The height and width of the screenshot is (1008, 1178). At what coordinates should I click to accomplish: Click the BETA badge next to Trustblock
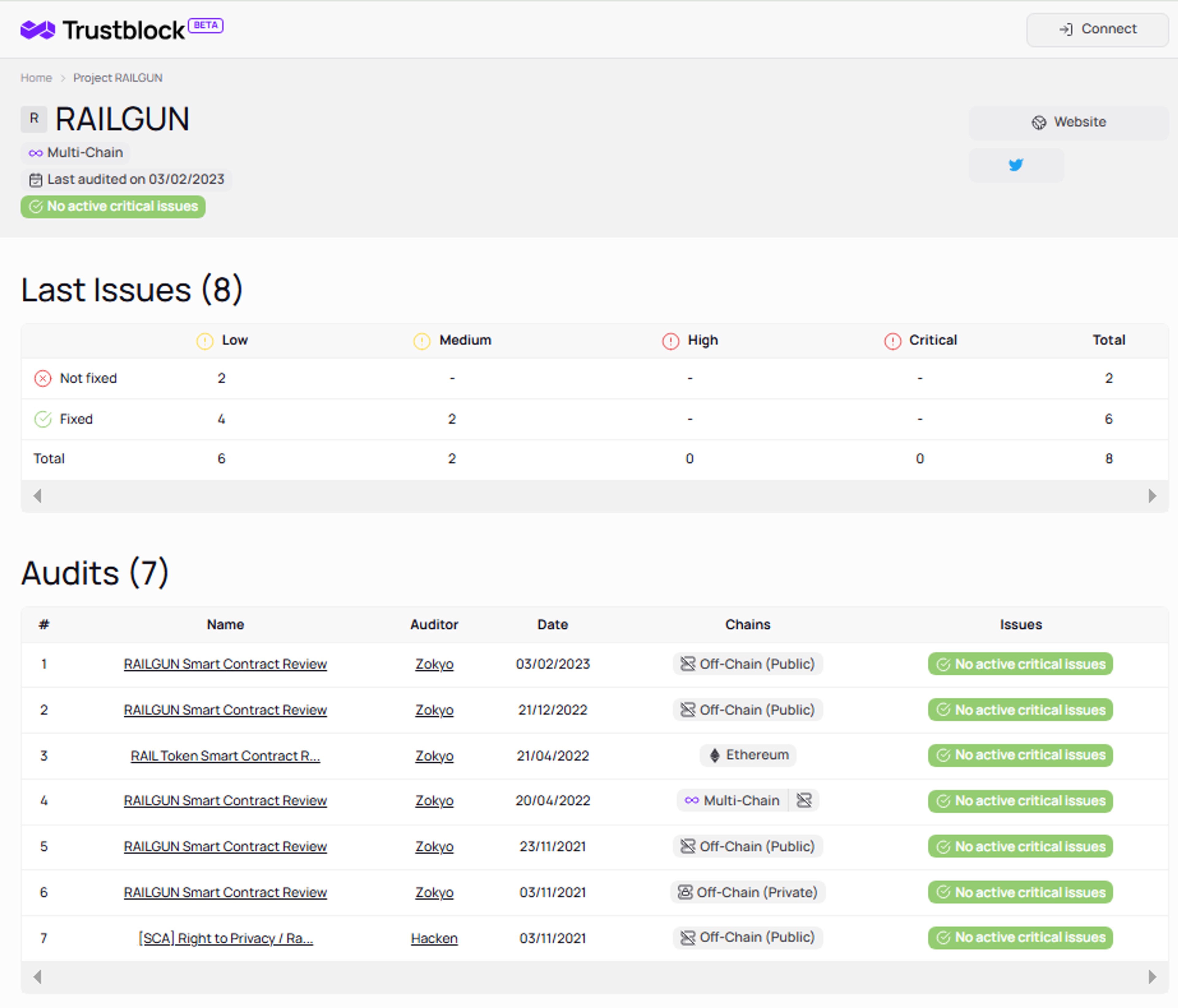[x=206, y=25]
